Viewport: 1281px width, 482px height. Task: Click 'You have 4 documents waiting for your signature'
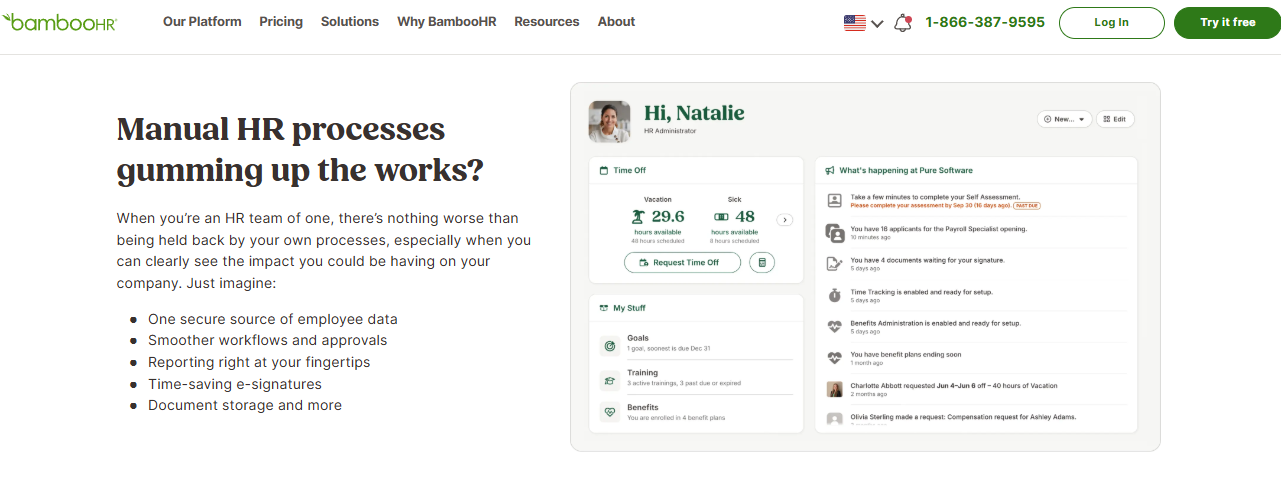point(927,260)
